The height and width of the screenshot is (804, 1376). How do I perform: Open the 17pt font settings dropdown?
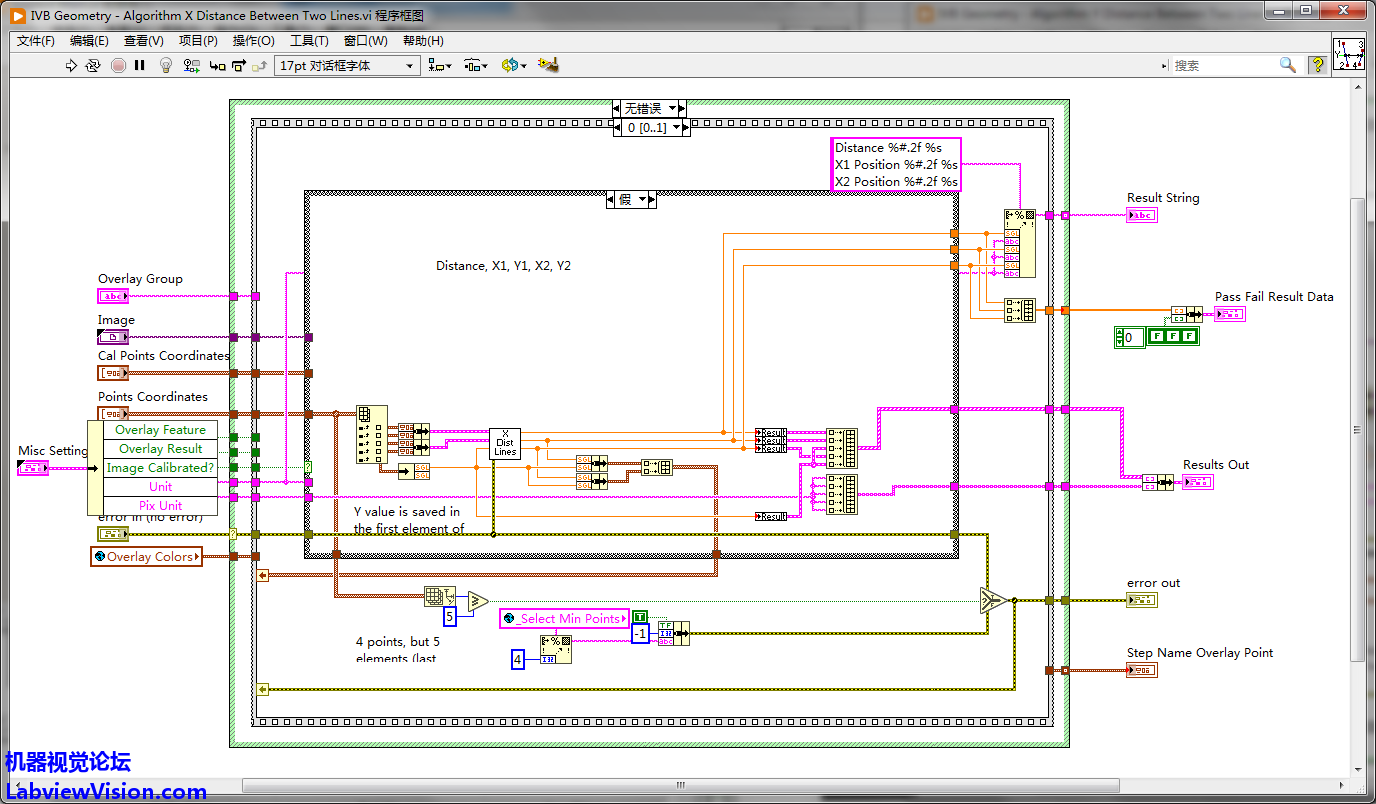[347, 65]
